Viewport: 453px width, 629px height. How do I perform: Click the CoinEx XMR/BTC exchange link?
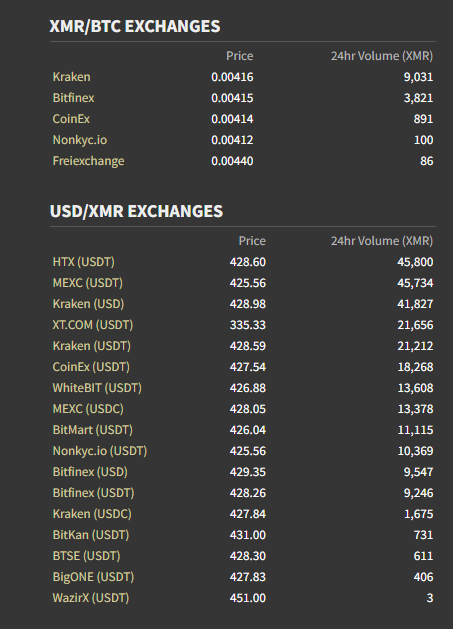71,119
